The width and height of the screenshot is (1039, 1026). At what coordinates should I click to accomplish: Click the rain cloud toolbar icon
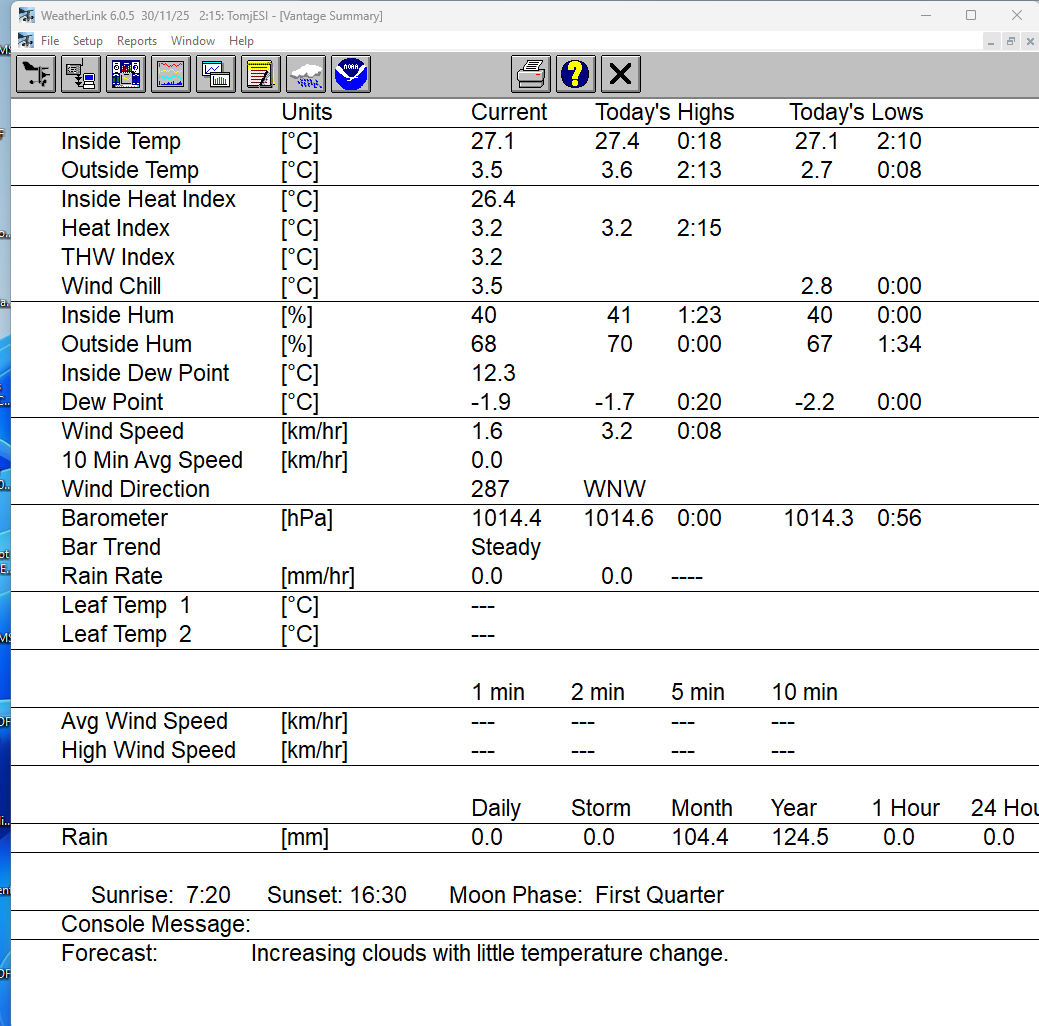306,74
